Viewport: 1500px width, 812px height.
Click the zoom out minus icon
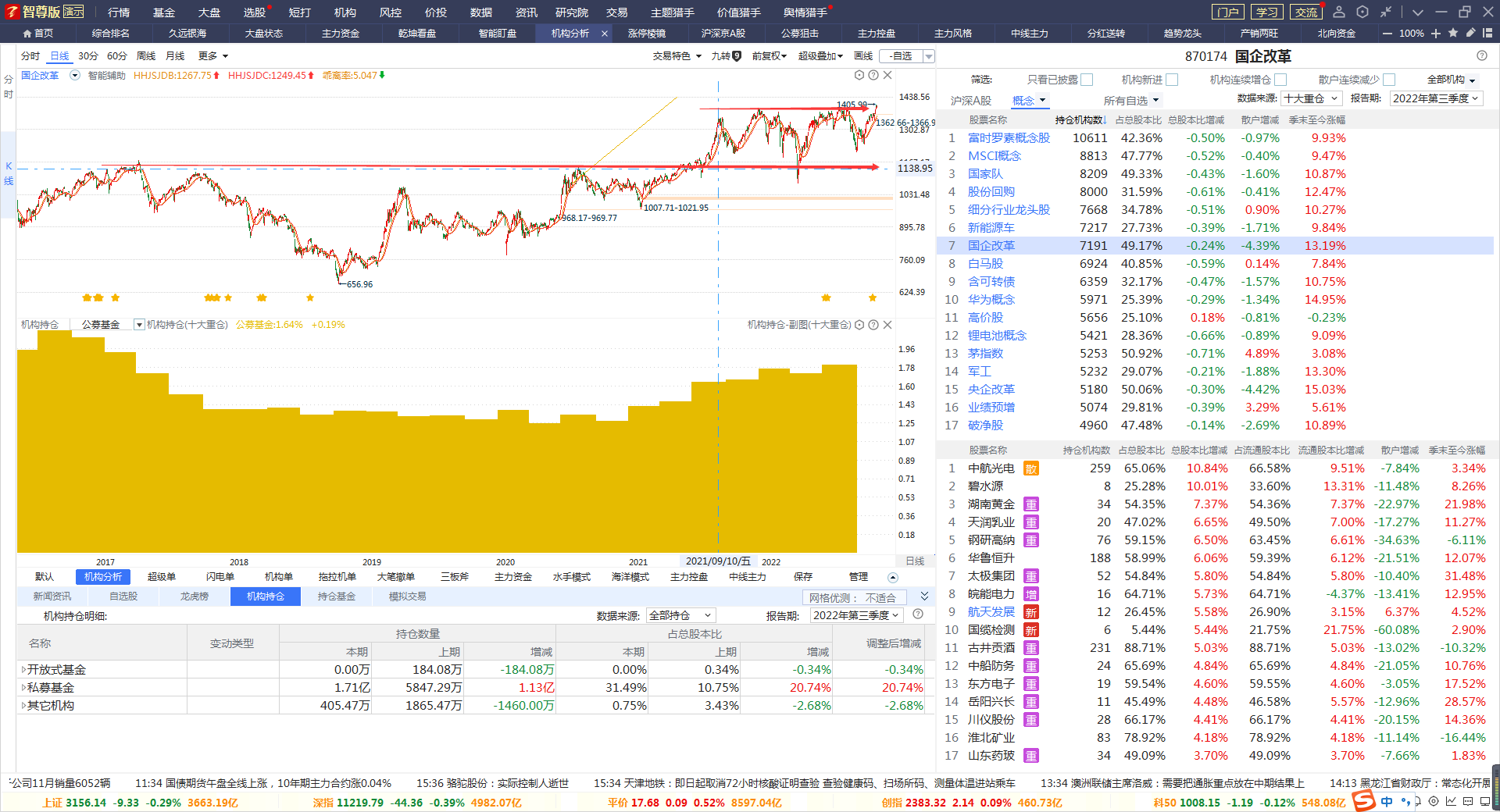1387,34
